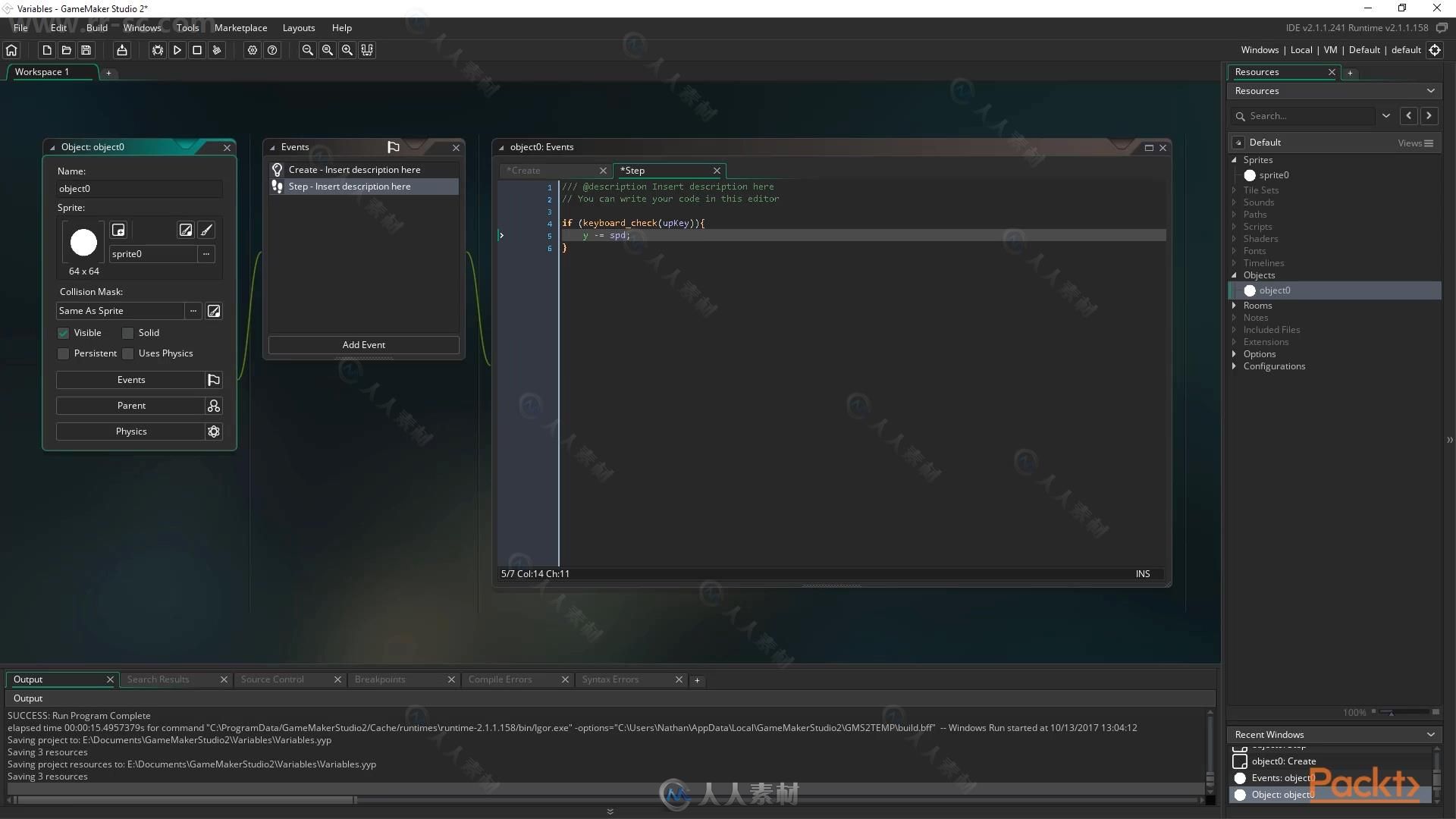Click the Physics gear icon
The image size is (1456, 819).
click(x=214, y=431)
